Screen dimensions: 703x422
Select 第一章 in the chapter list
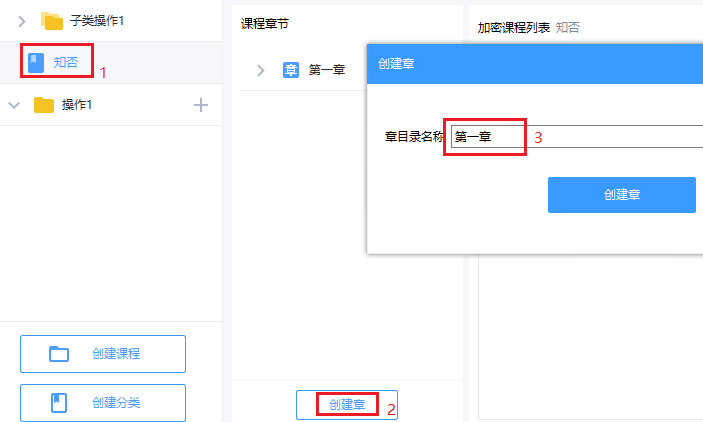click(327, 70)
